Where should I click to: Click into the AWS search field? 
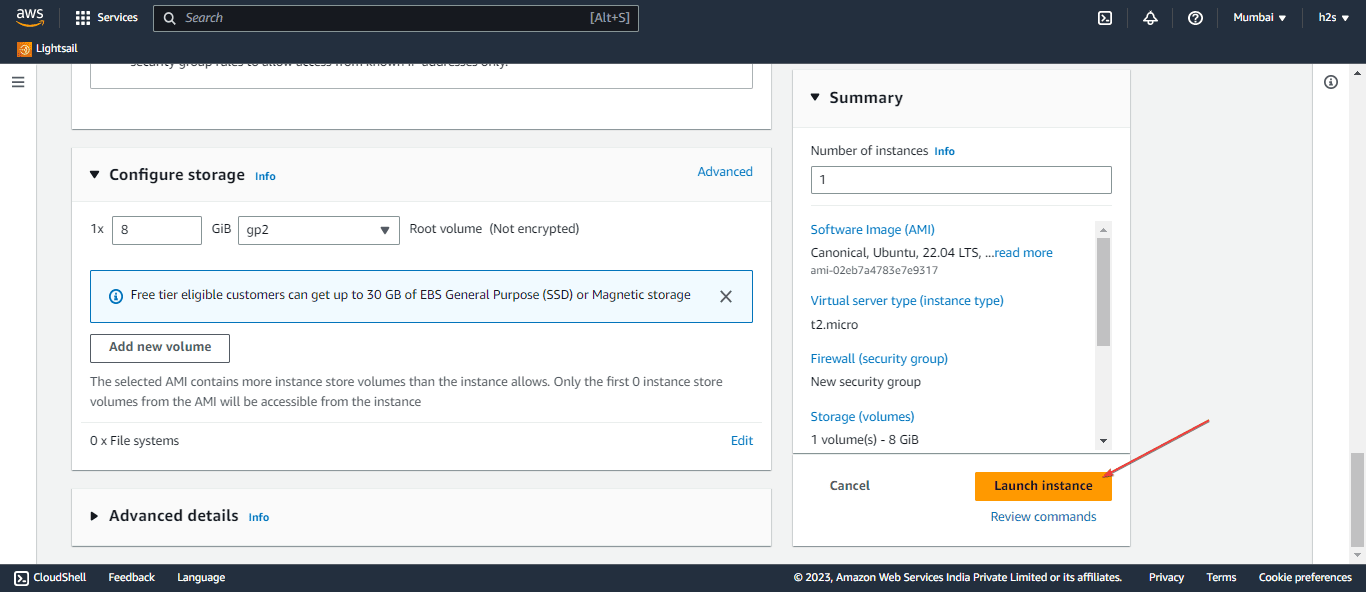click(x=395, y=18)
